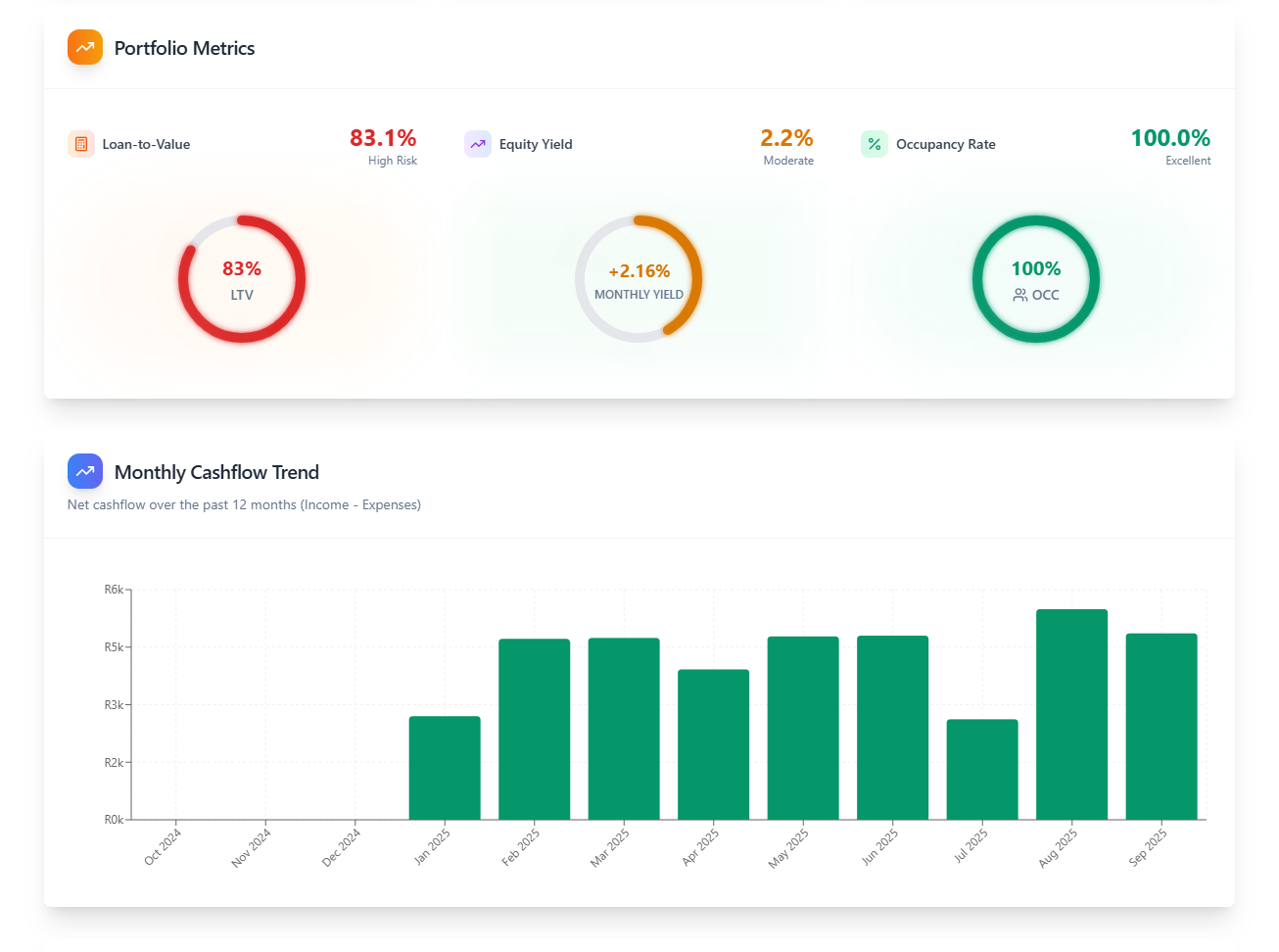Click the R2k y-axis label
This screenshot has width=1279, height=952.
tap(114, 762)
